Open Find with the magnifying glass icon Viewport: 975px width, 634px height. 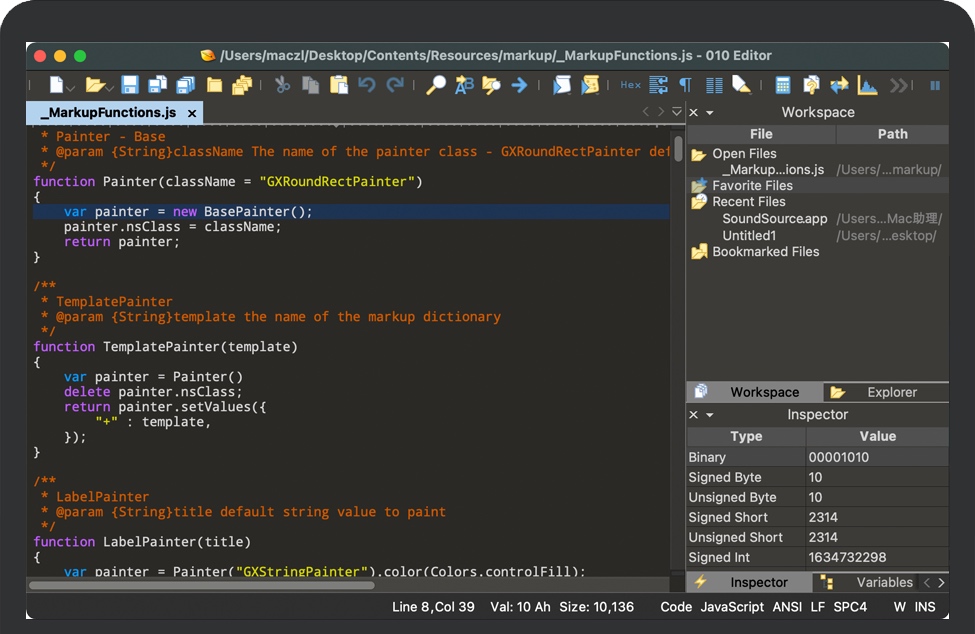(436, 85)
